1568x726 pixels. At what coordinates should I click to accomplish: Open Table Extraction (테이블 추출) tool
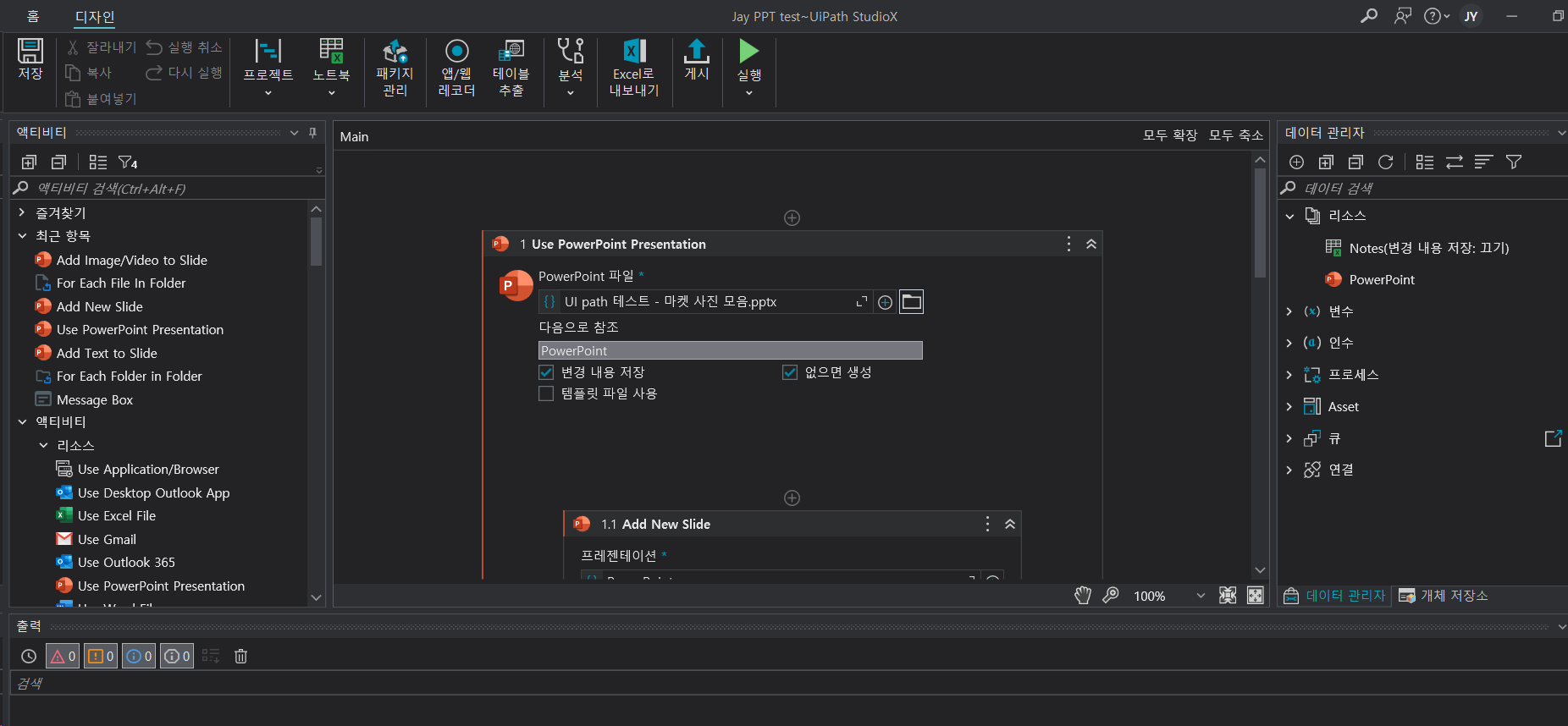tap(511, 68)
